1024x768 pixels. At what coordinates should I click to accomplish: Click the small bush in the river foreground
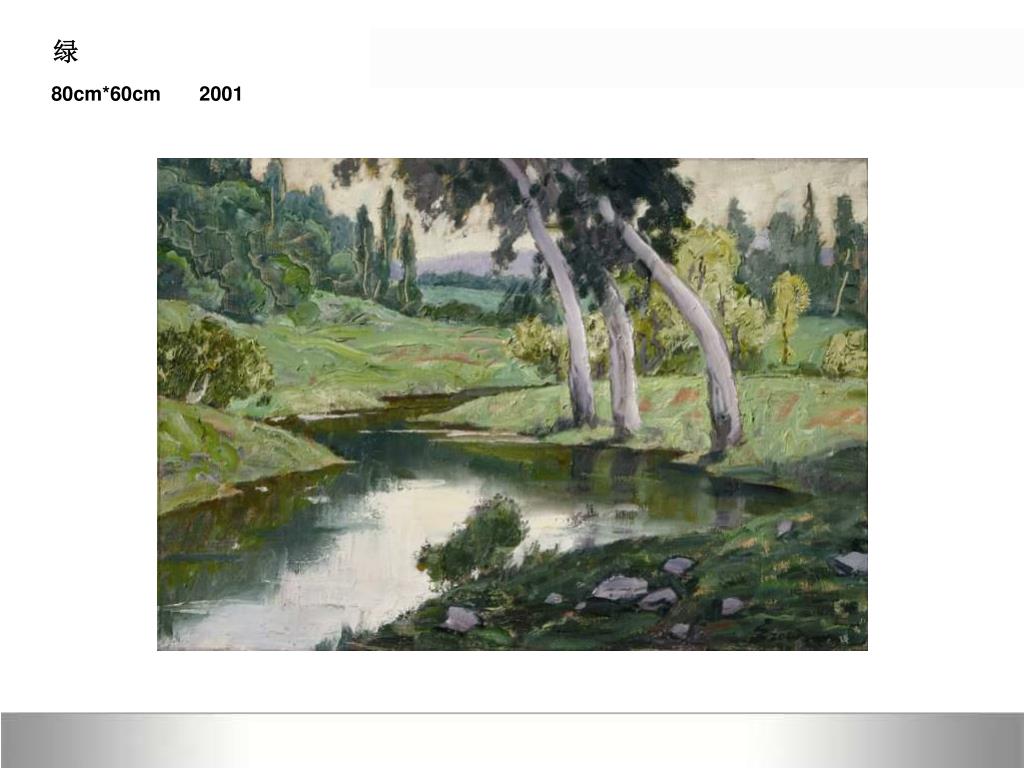(477, 539)
